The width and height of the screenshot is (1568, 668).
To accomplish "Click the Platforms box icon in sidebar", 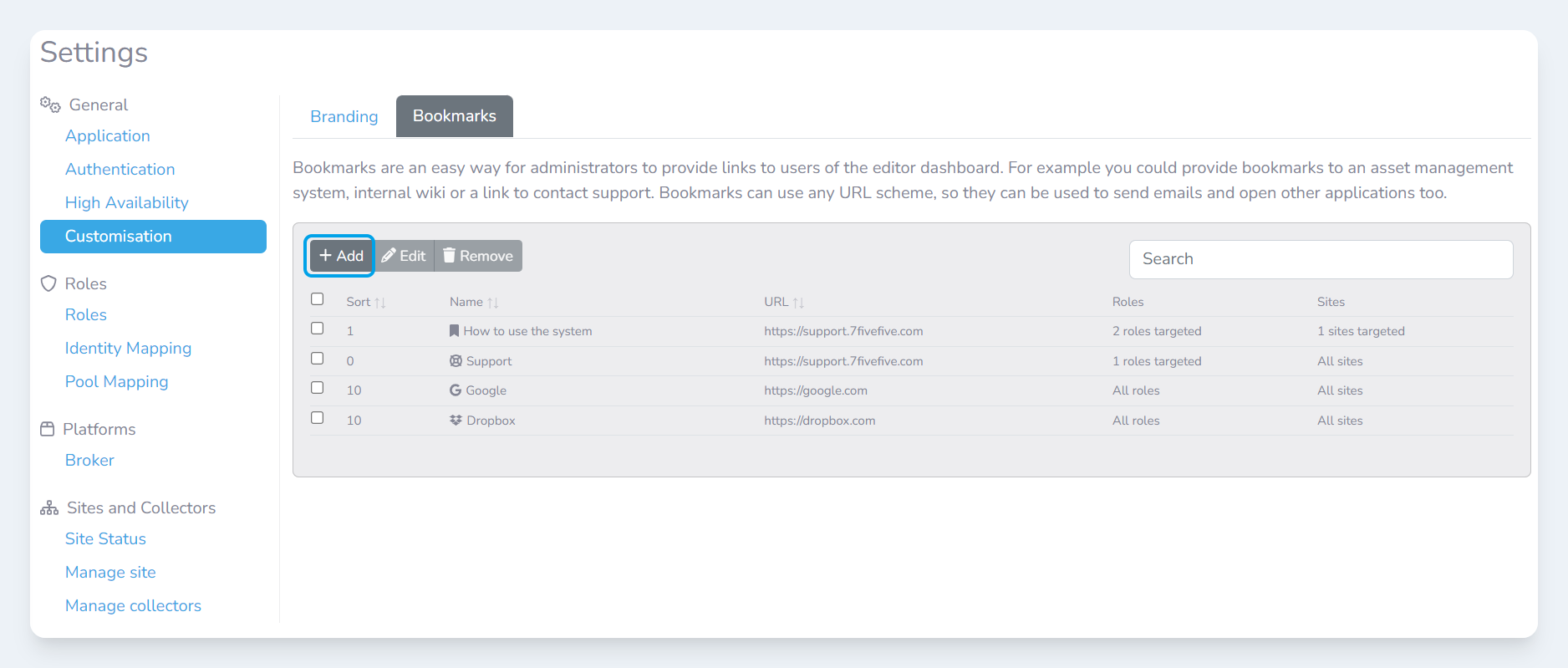I will pyautogui.click(x=48, y=429).
